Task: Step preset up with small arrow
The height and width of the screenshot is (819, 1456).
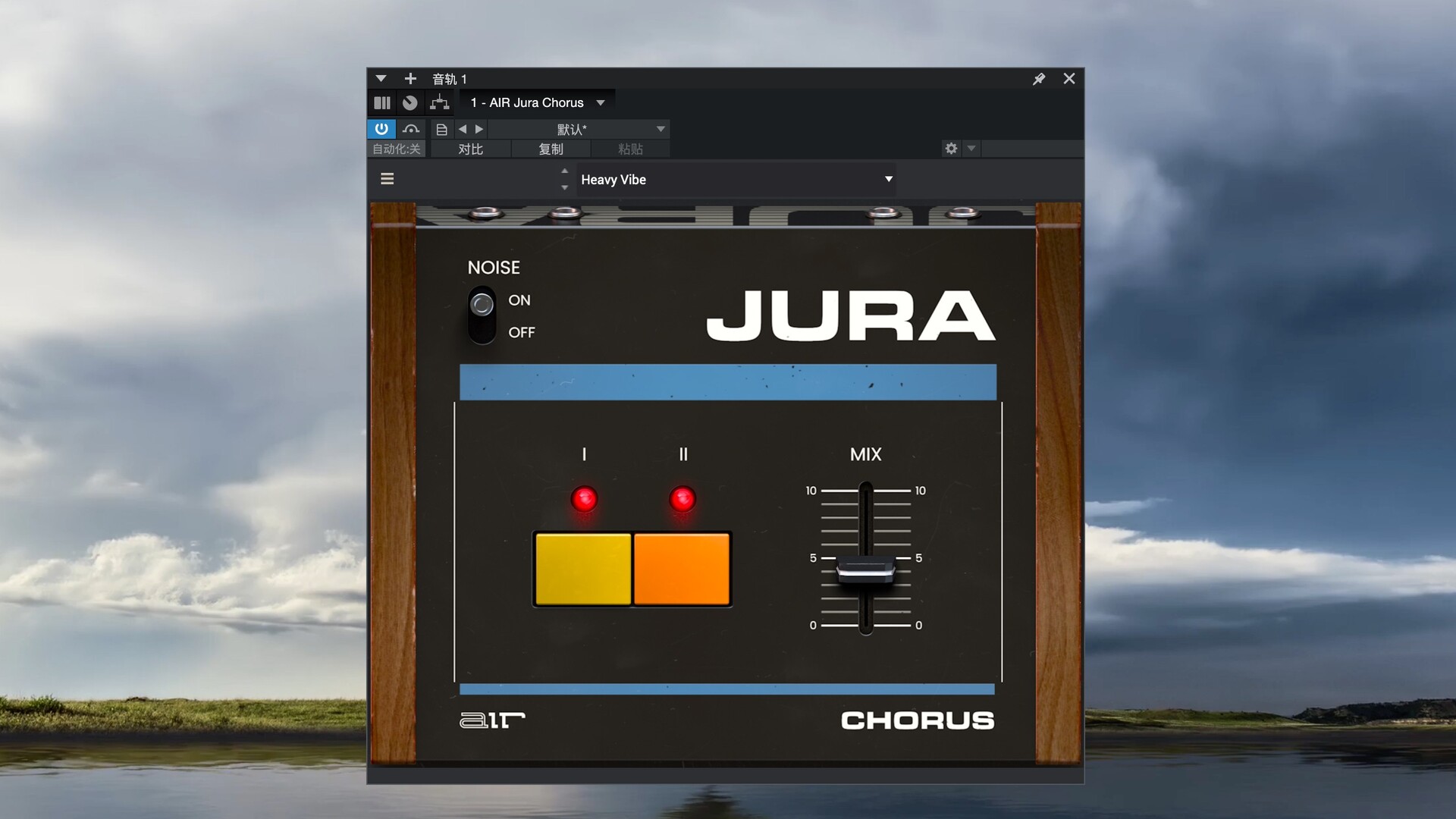Action: tap(564, 171)
